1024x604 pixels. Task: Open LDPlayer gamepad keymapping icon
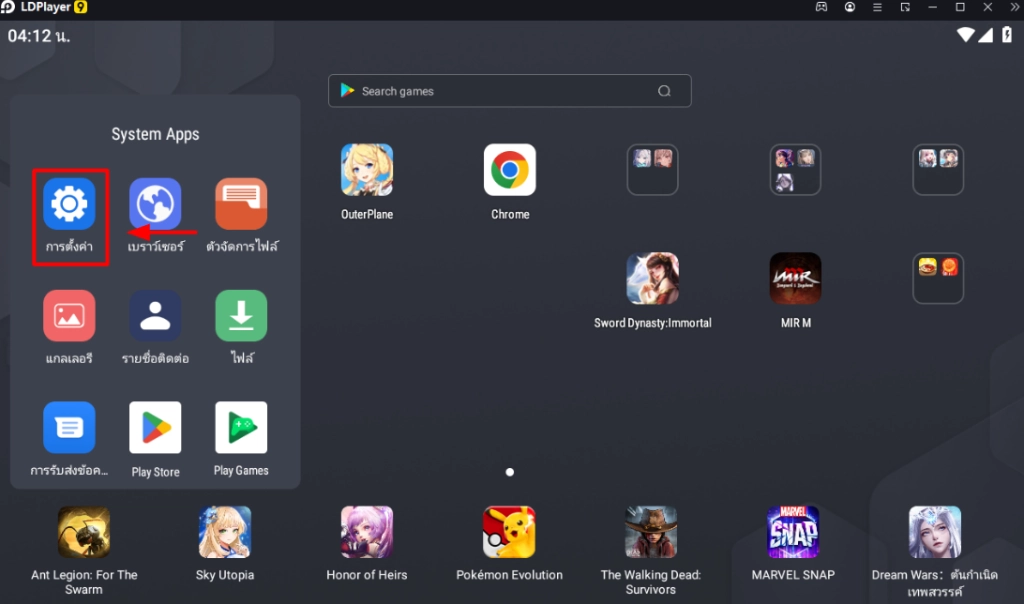[821, 7]
